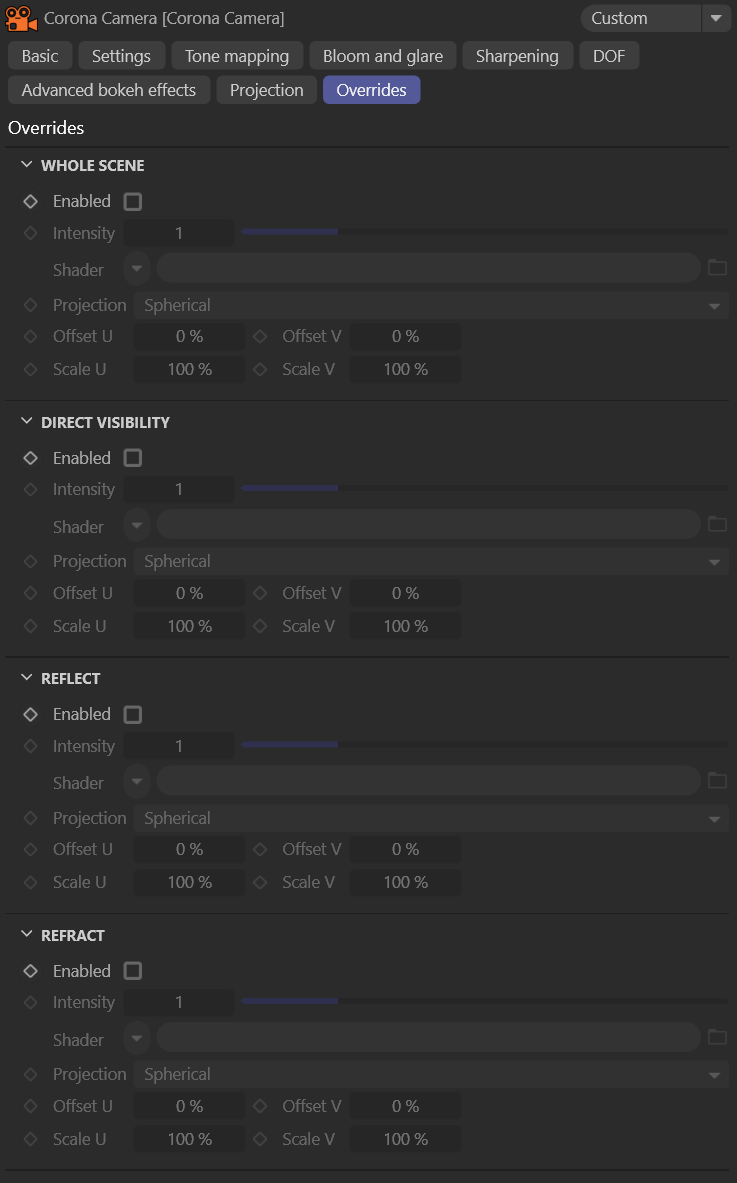Image resolution: width=737 pixels, height=1183 pixels.
Task: Open the Bloom and glare tab
Action: [382, 56]
